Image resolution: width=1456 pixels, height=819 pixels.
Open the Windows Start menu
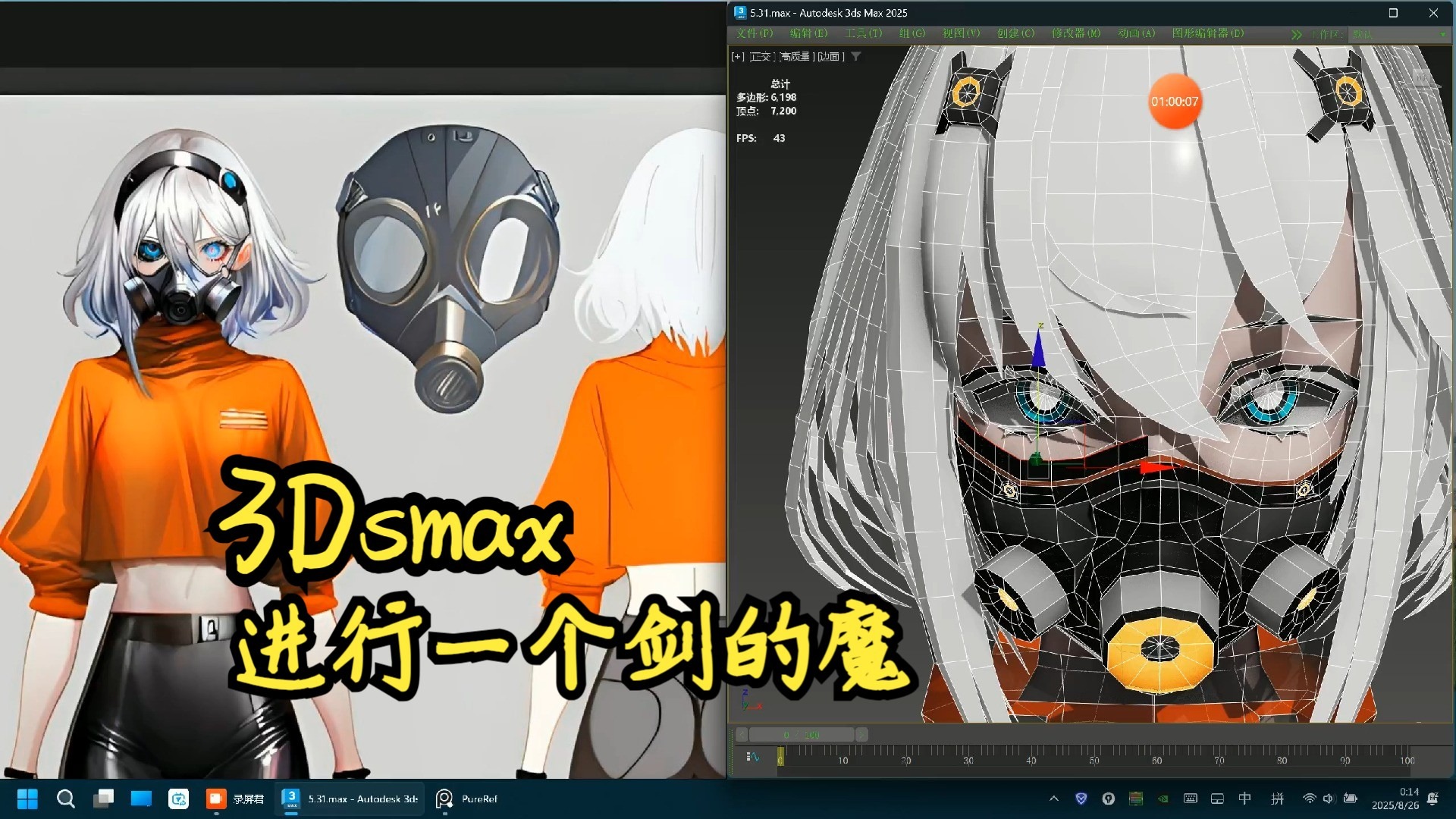click(27, 799)
